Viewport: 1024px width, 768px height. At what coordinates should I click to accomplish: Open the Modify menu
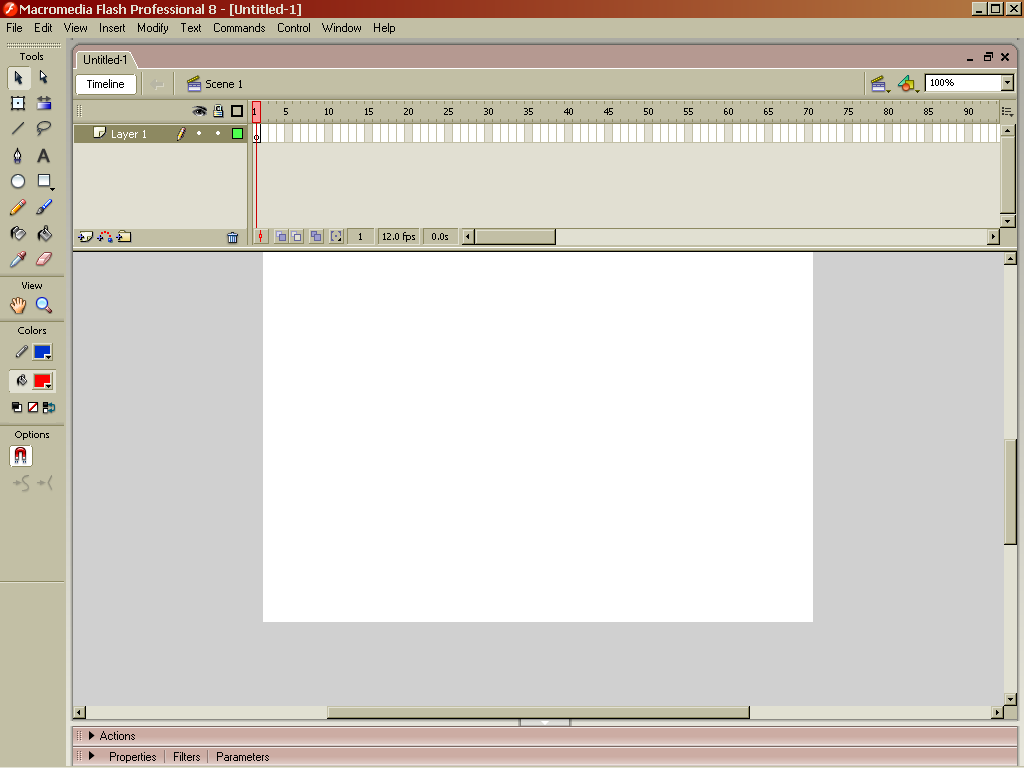[153, 28]
